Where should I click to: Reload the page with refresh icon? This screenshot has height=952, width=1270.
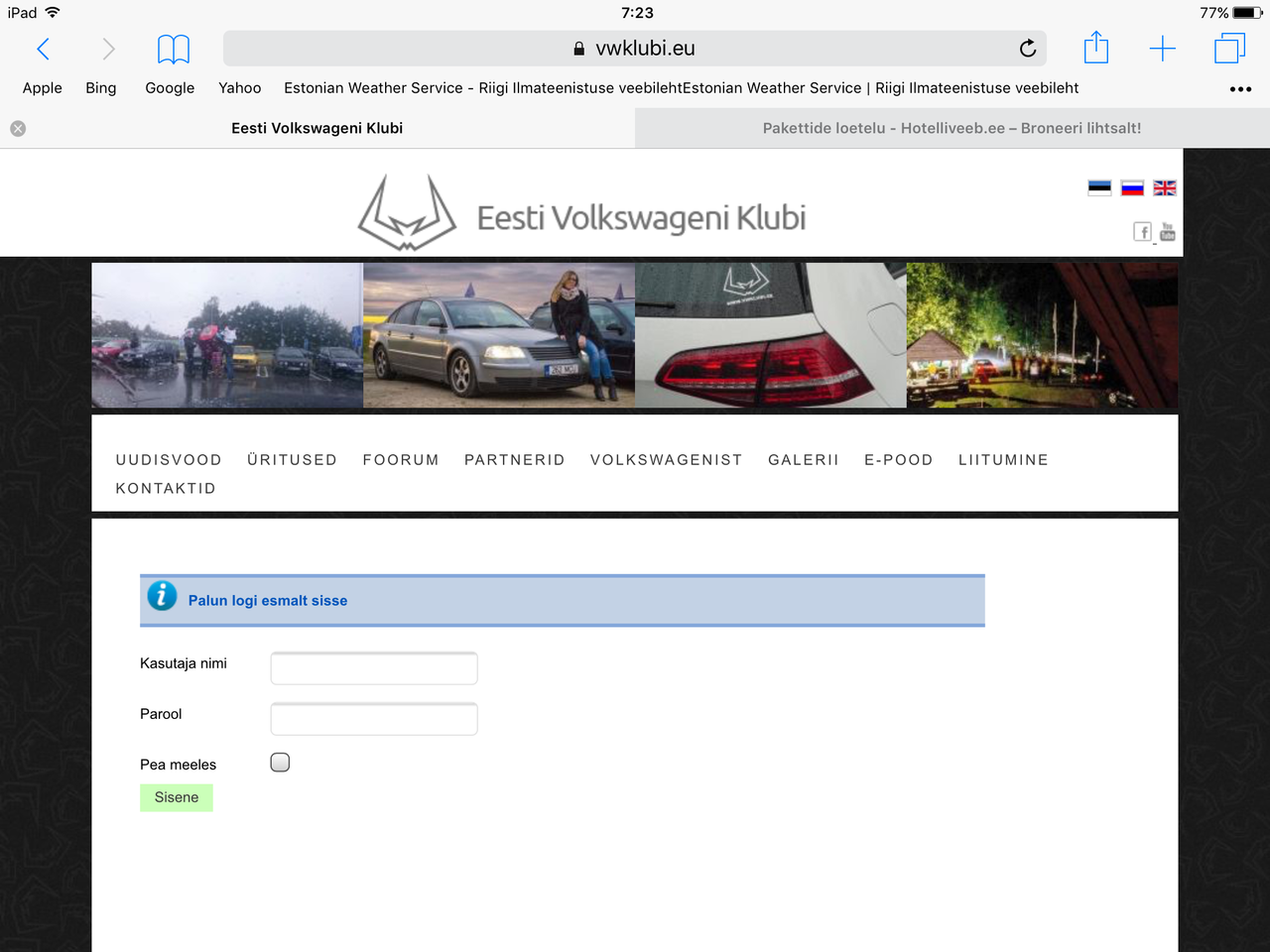(1028, 49)
